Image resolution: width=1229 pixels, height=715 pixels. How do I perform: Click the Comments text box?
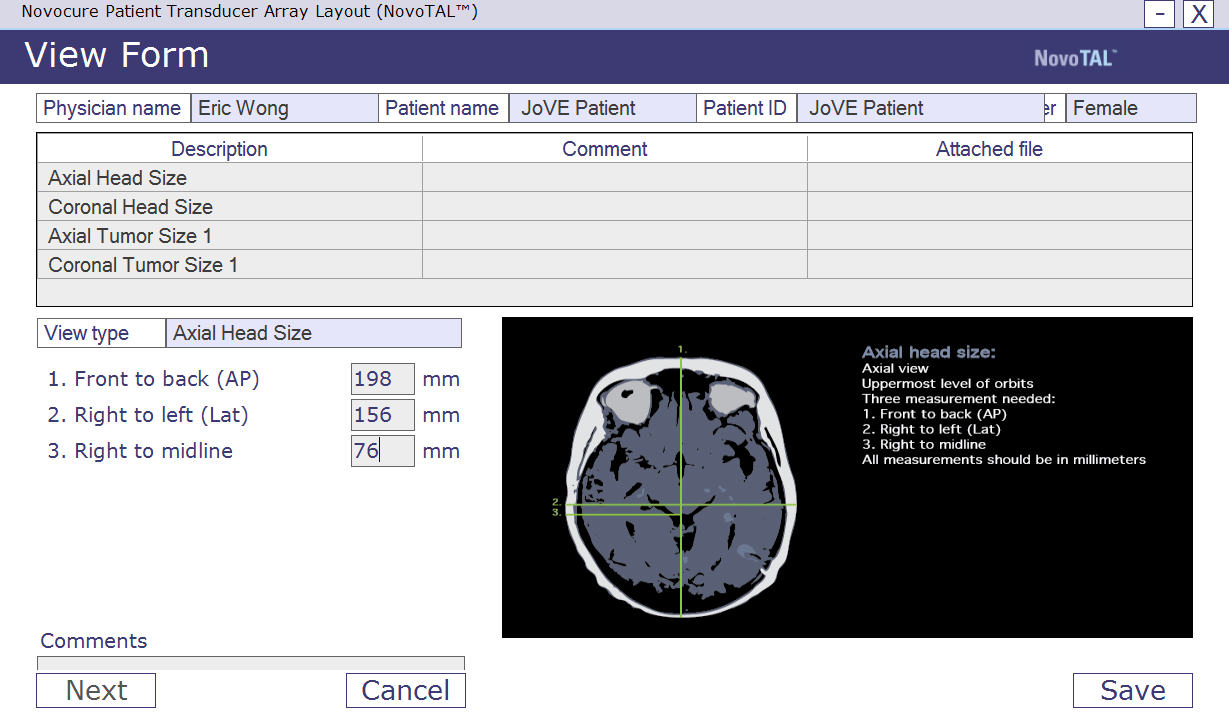tap(250, 662)
